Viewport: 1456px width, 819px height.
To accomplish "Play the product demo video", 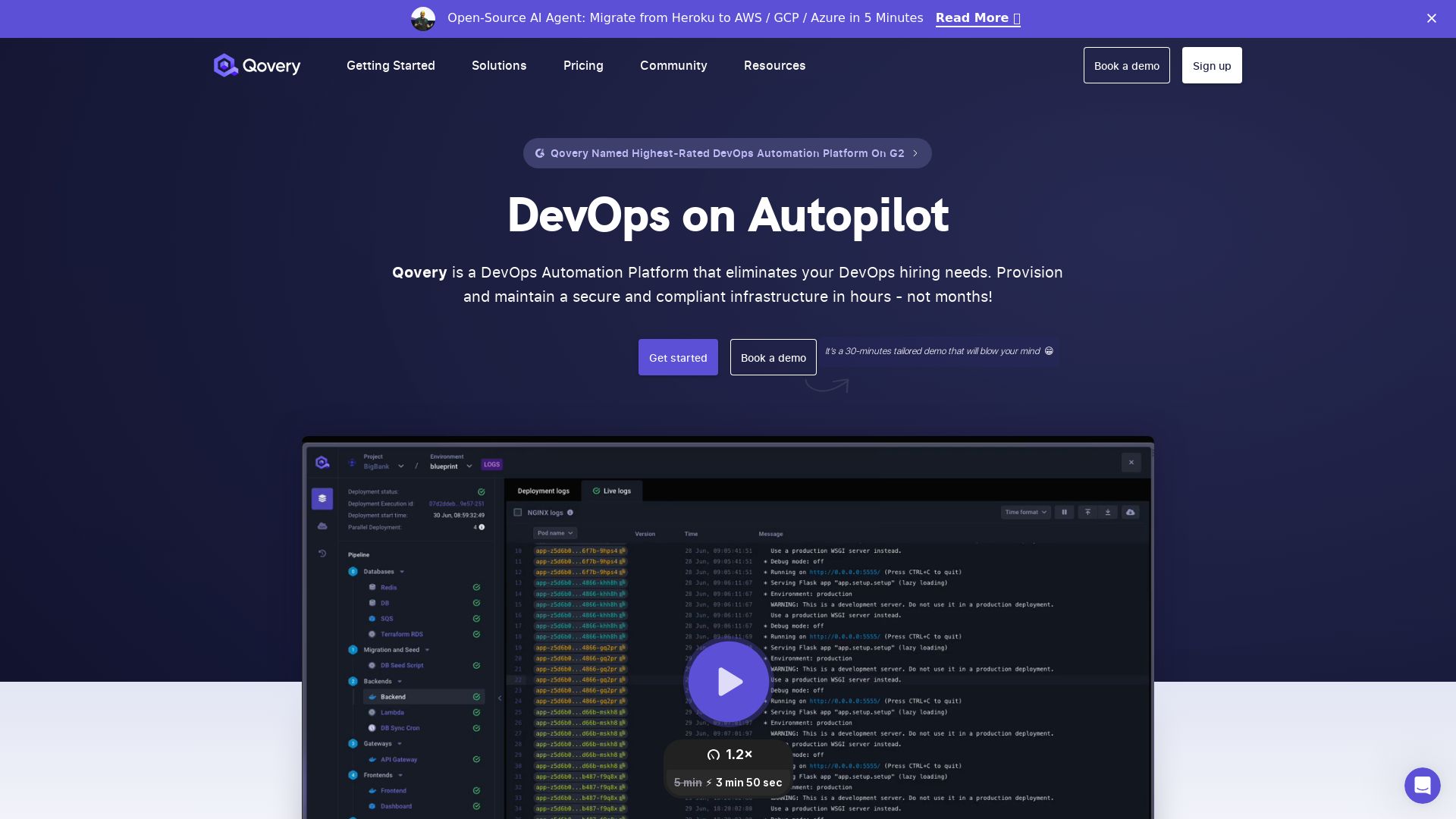I will point(728,682).
